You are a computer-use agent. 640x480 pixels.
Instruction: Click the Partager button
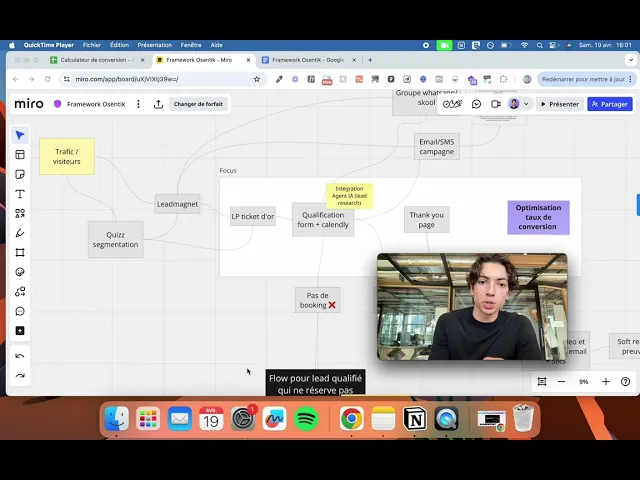tap(610, 104)
